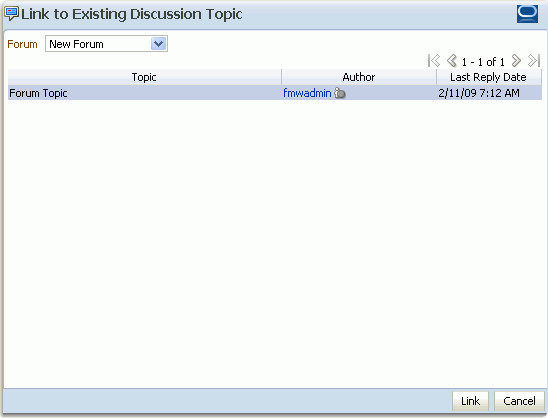Go to previous page of topics
This screenshot has width=548, height=418.
tap(452, 61)
